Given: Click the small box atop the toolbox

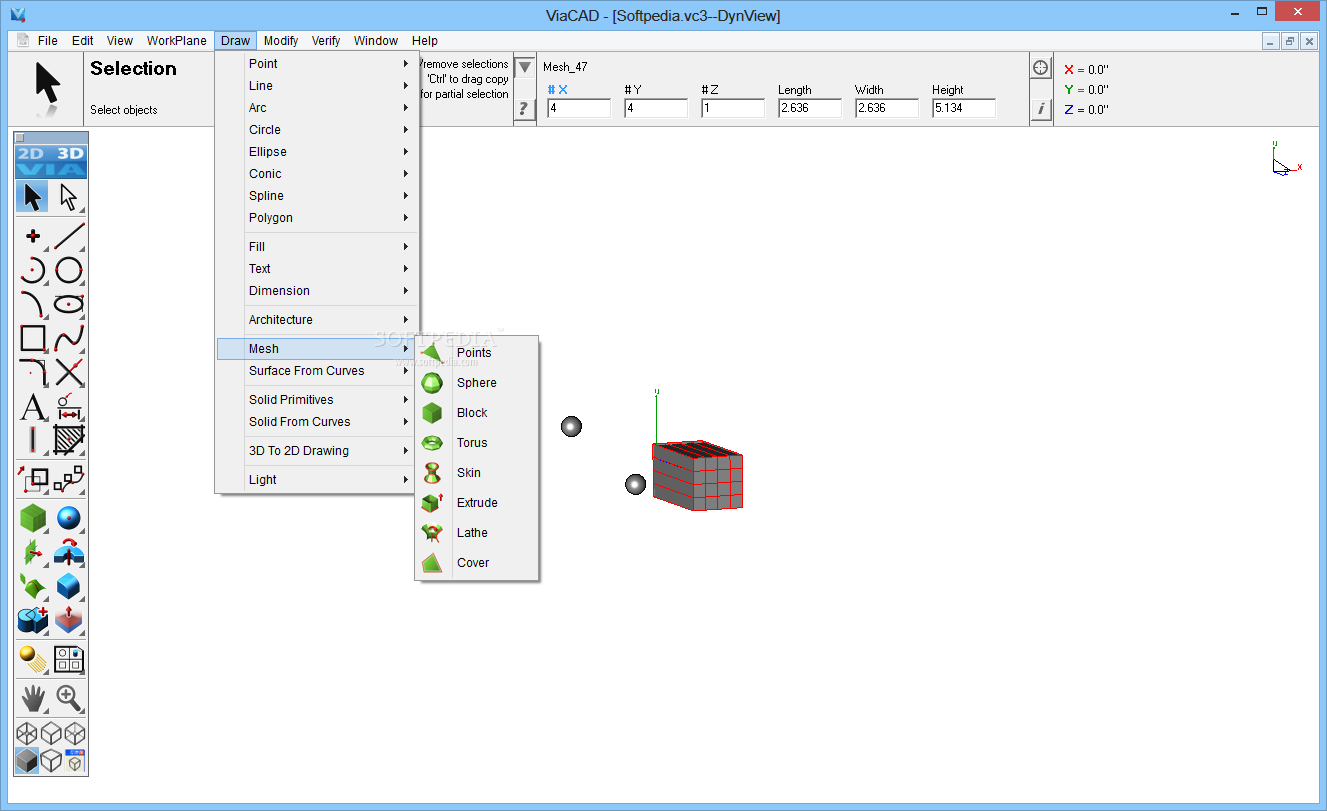Looking at the screenshot, I should tap(20, 137).
